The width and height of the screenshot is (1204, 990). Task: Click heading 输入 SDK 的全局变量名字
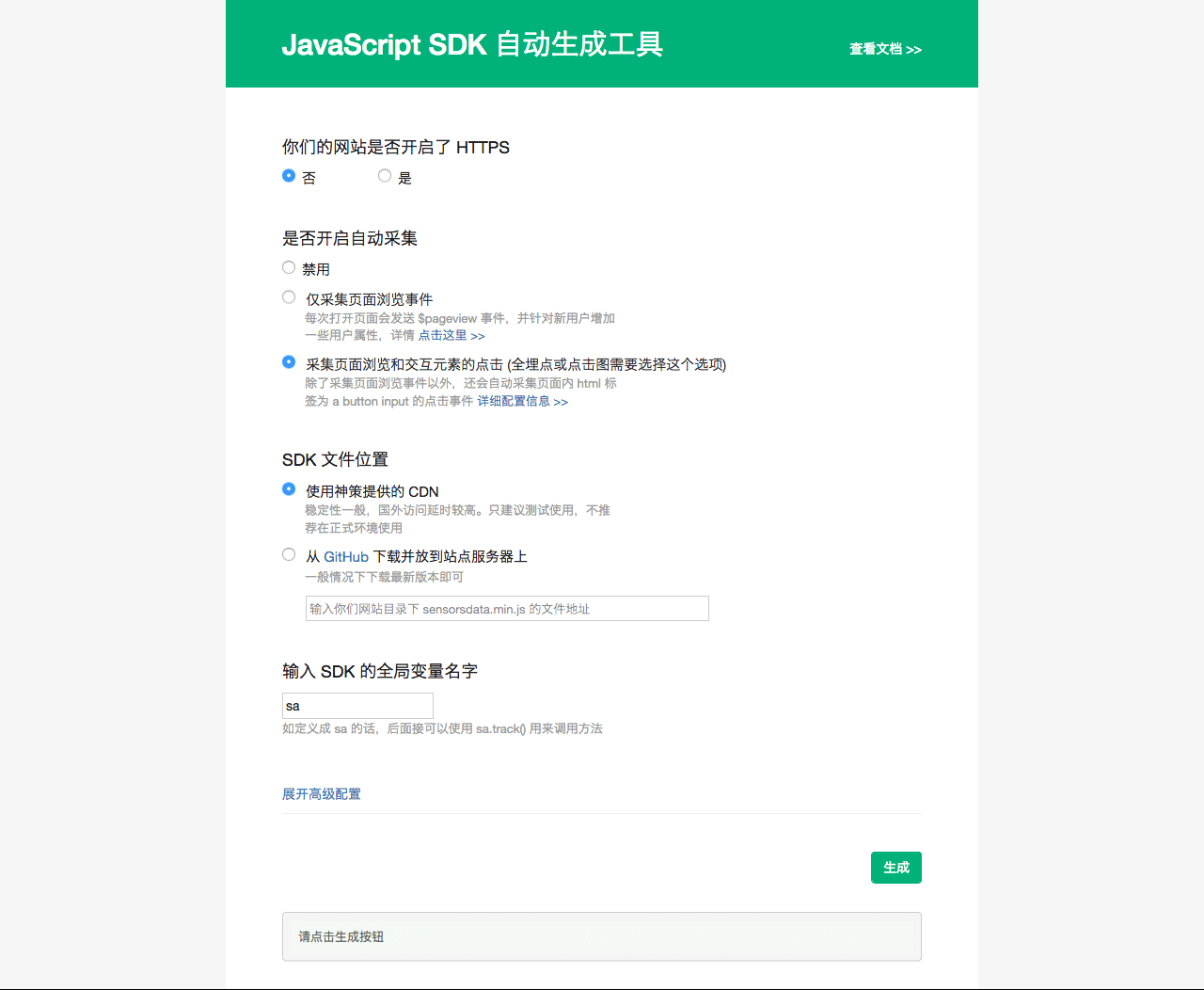coord(380,671)
